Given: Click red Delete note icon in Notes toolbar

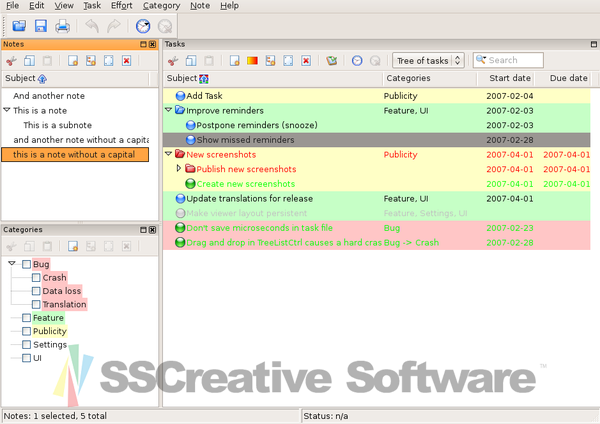Looking at the screenshot, I should pos(127,60).
